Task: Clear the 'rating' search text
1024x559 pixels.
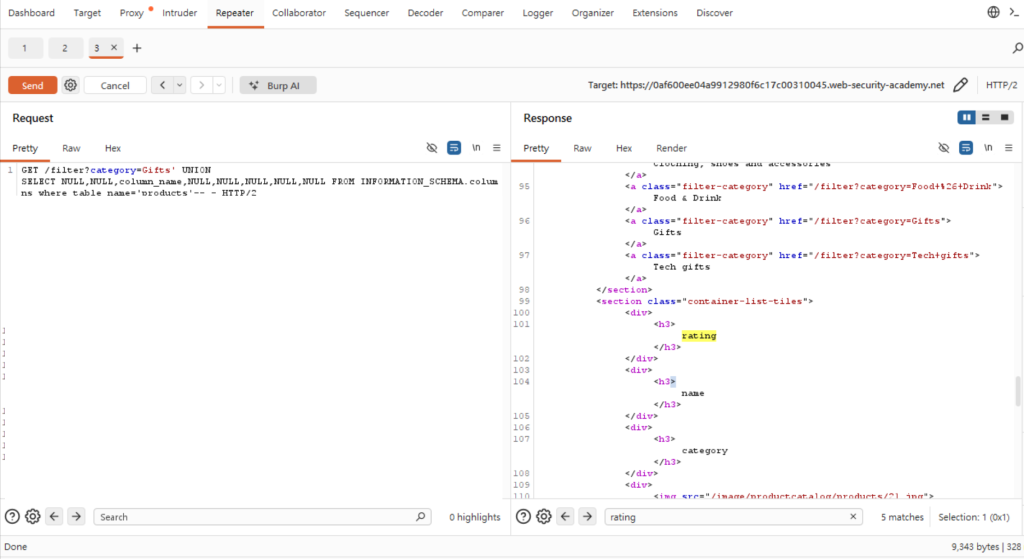Action: [853, 517]
